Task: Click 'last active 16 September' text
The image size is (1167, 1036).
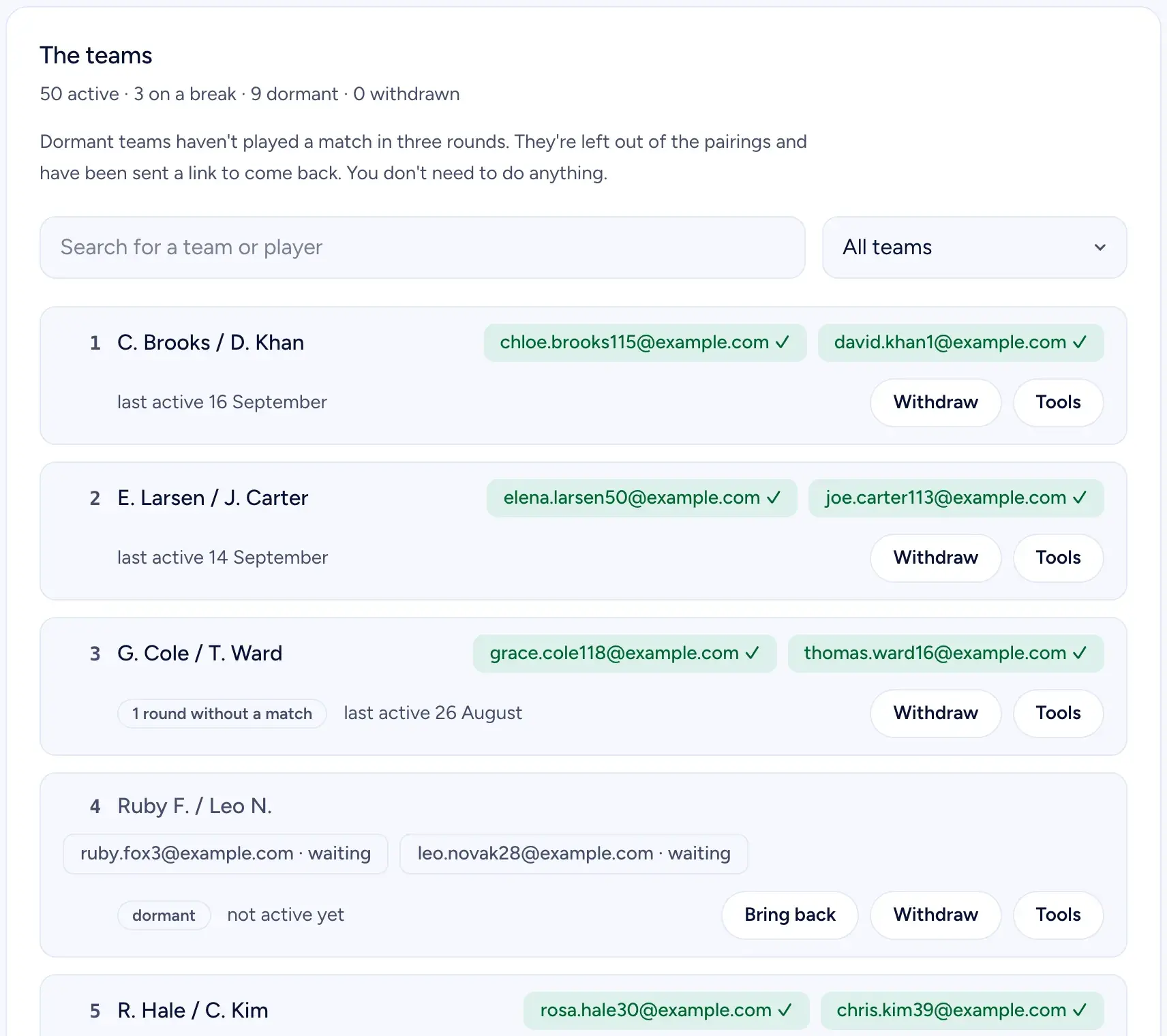Action: pos(222,402)
